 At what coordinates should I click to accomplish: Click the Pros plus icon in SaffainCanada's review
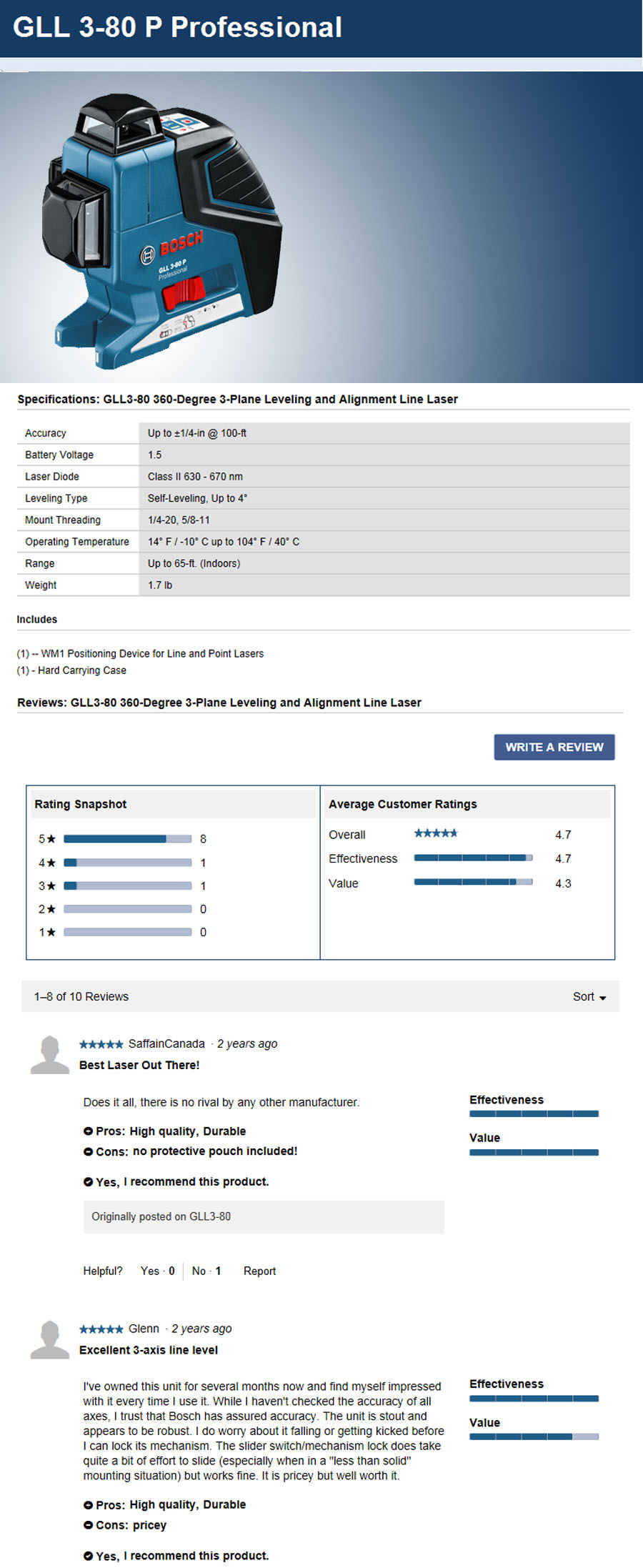(88, 1131)
